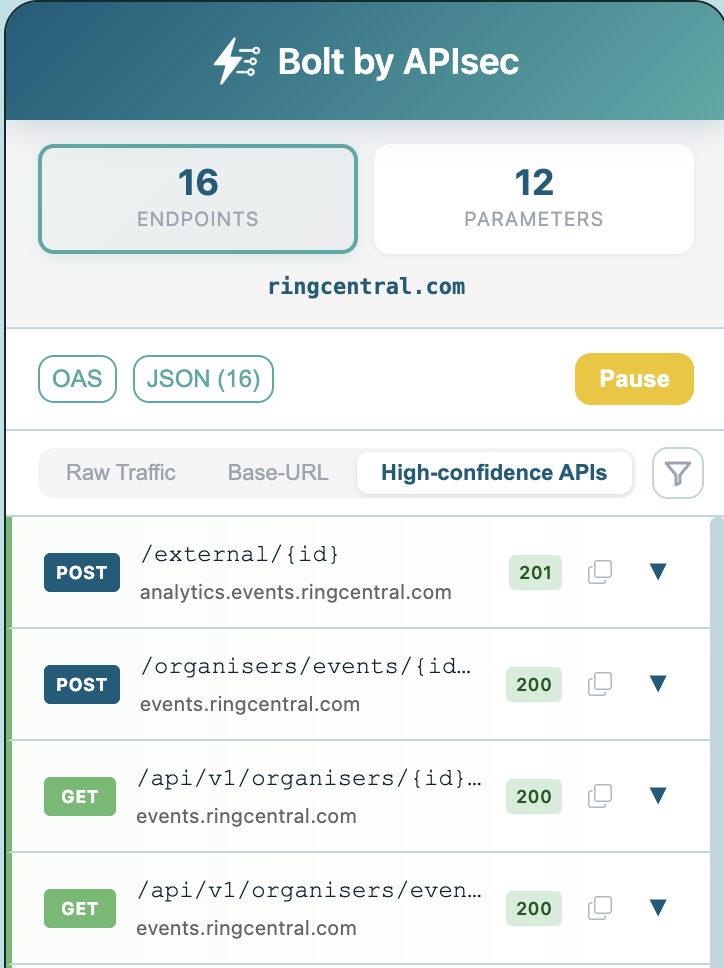The height and width of the screenshot is (968, 724).
Task: Click the Bolt lightning logo icon
Action: tap(236, 60)
